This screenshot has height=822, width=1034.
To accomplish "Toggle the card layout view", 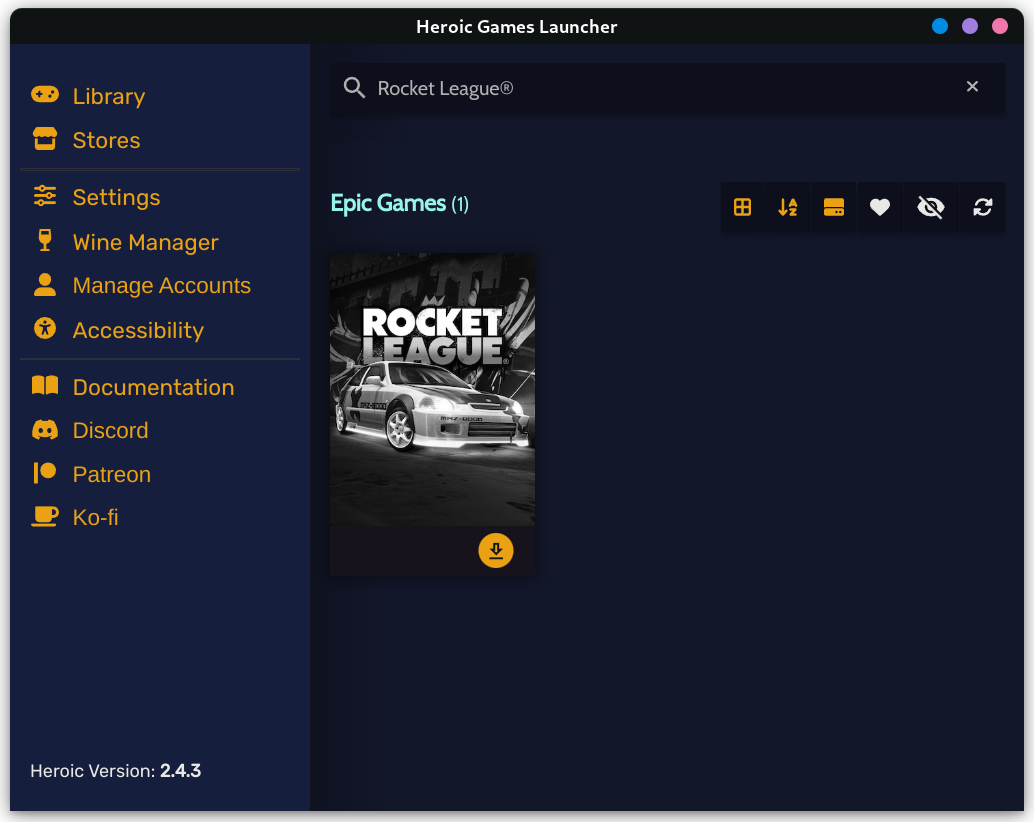I will point(834,207).
